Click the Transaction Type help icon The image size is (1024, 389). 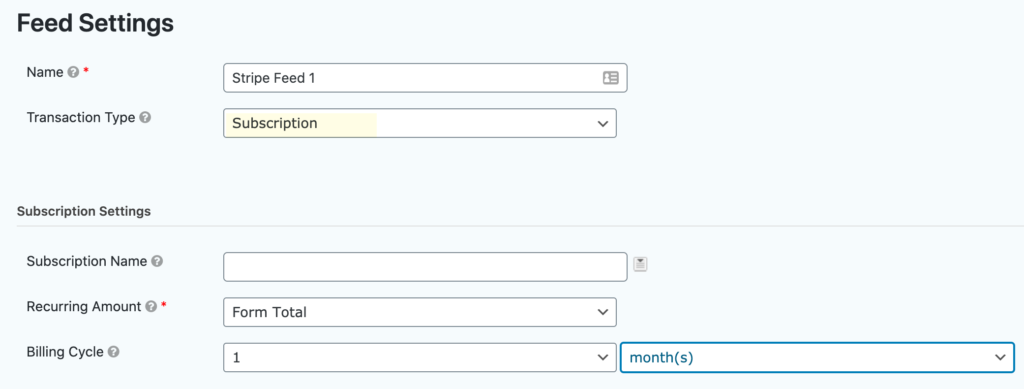click(145, 118)
